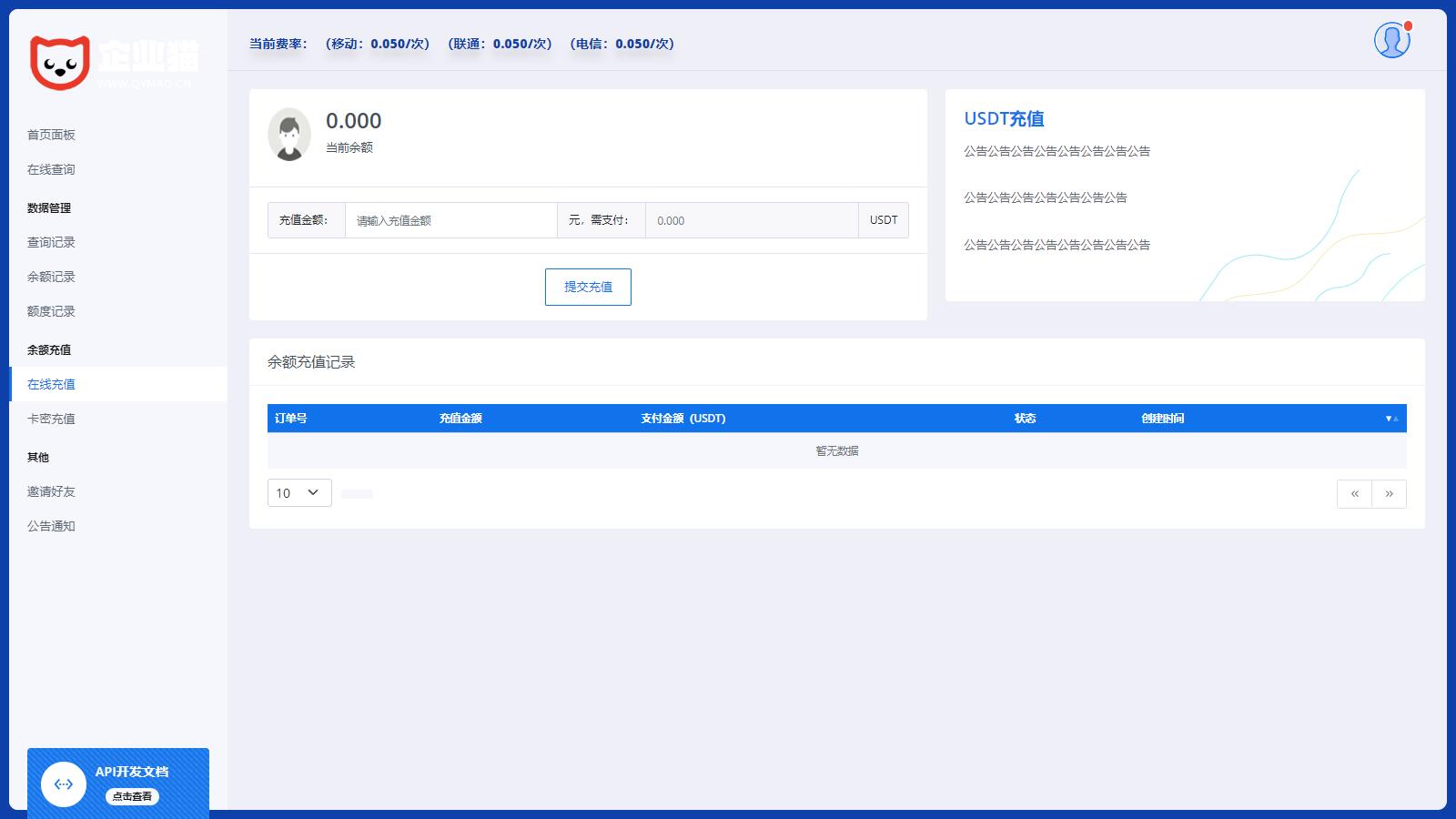This screenshot has width=1456, height=819.
Task: Click the 提交充值 button
Action: (x=588, y=287)
